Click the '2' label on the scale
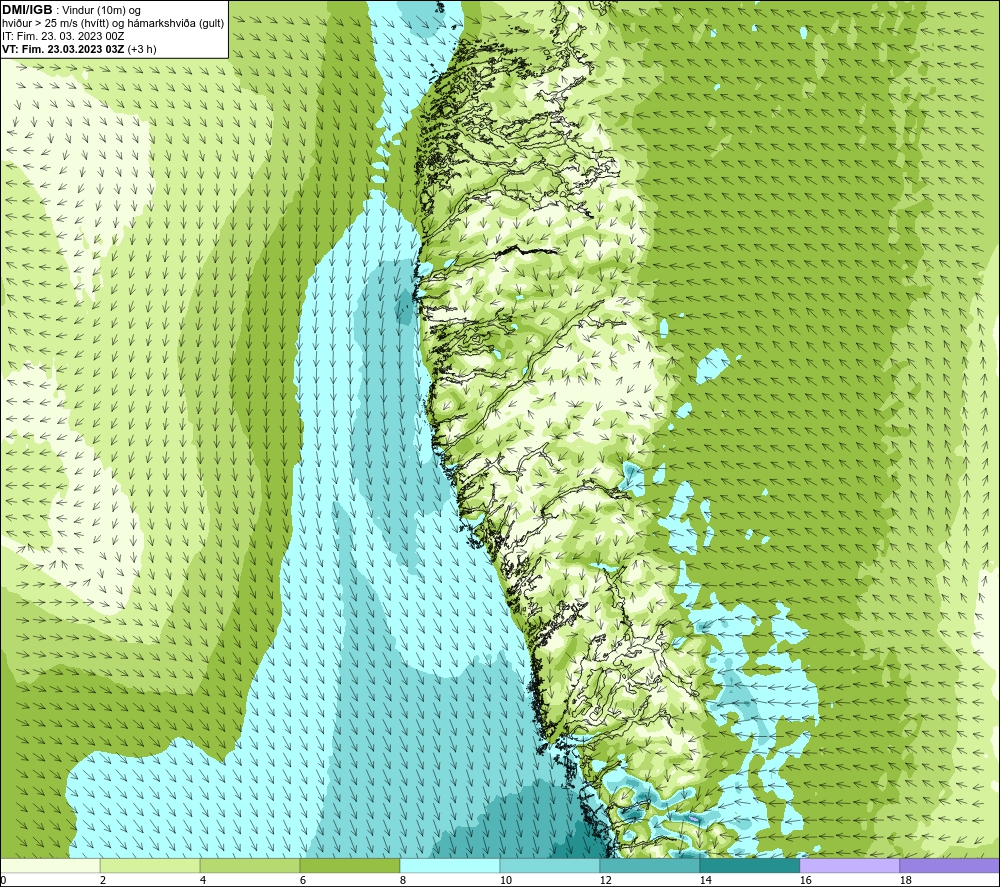Image resolution: width=1000 pixels, height=887 pixels. [x=103, y=880]
